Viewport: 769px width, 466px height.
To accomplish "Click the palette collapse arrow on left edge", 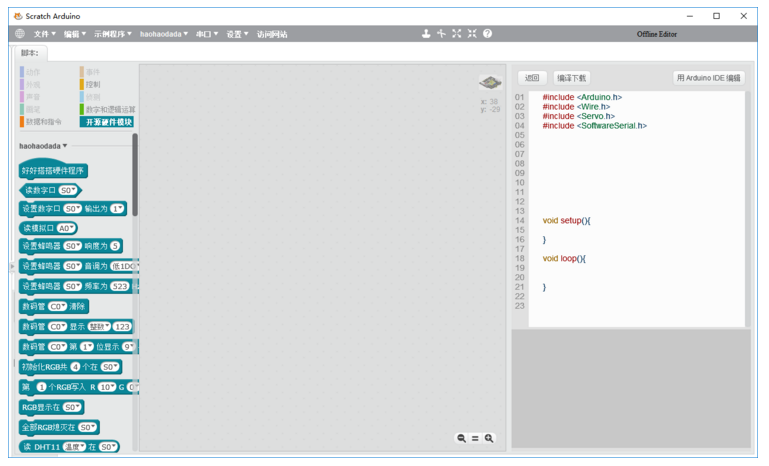I will [x=12, y=266].
